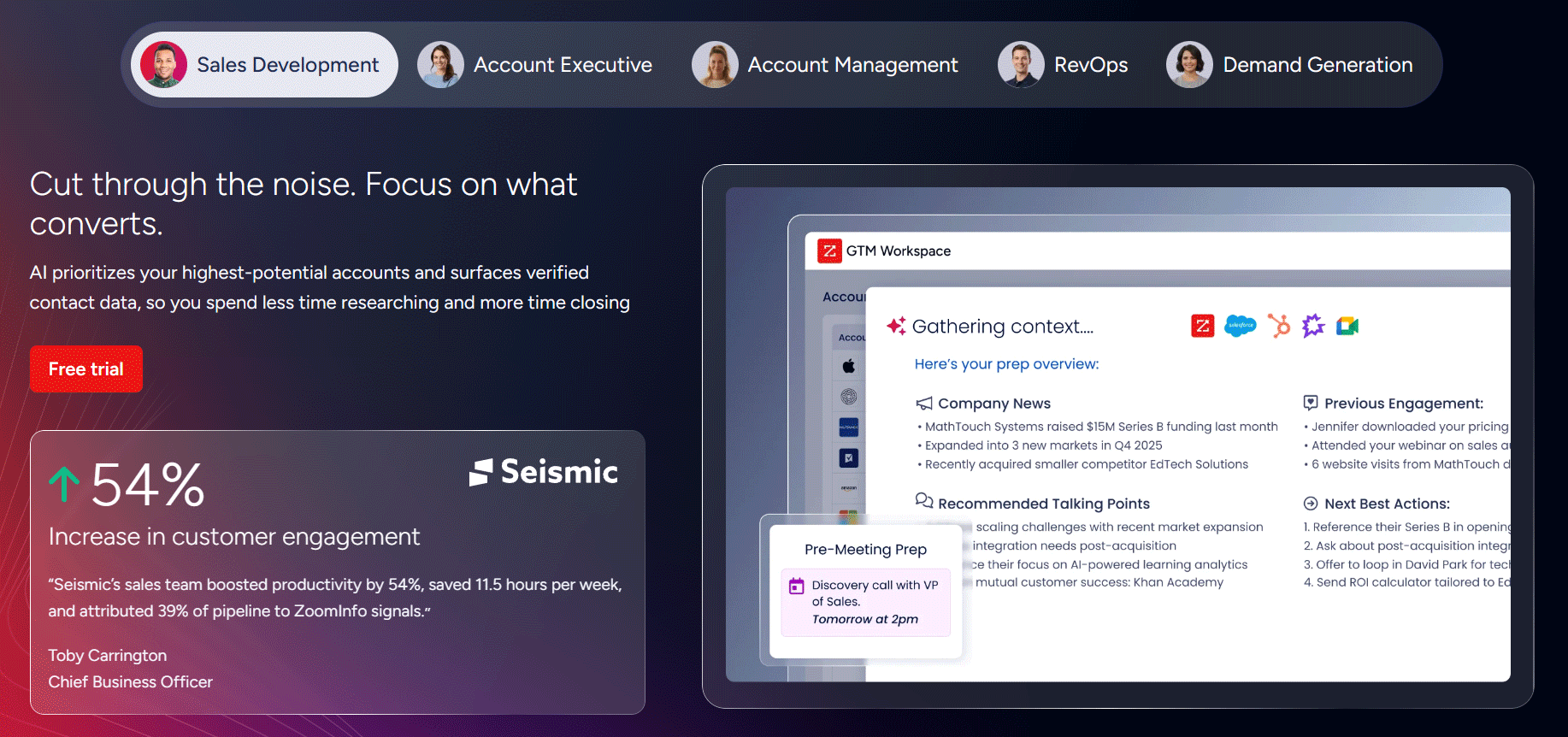
Task: Click '4. Send ROI calculator tailored' action
Action: 1406,582
